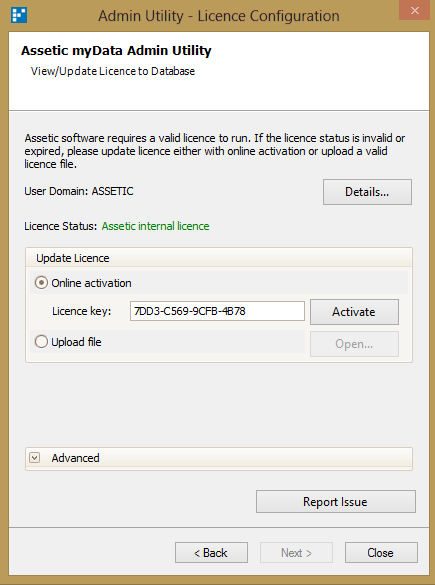
Task: Close the window with the red X
Action: tap(414, 10)
